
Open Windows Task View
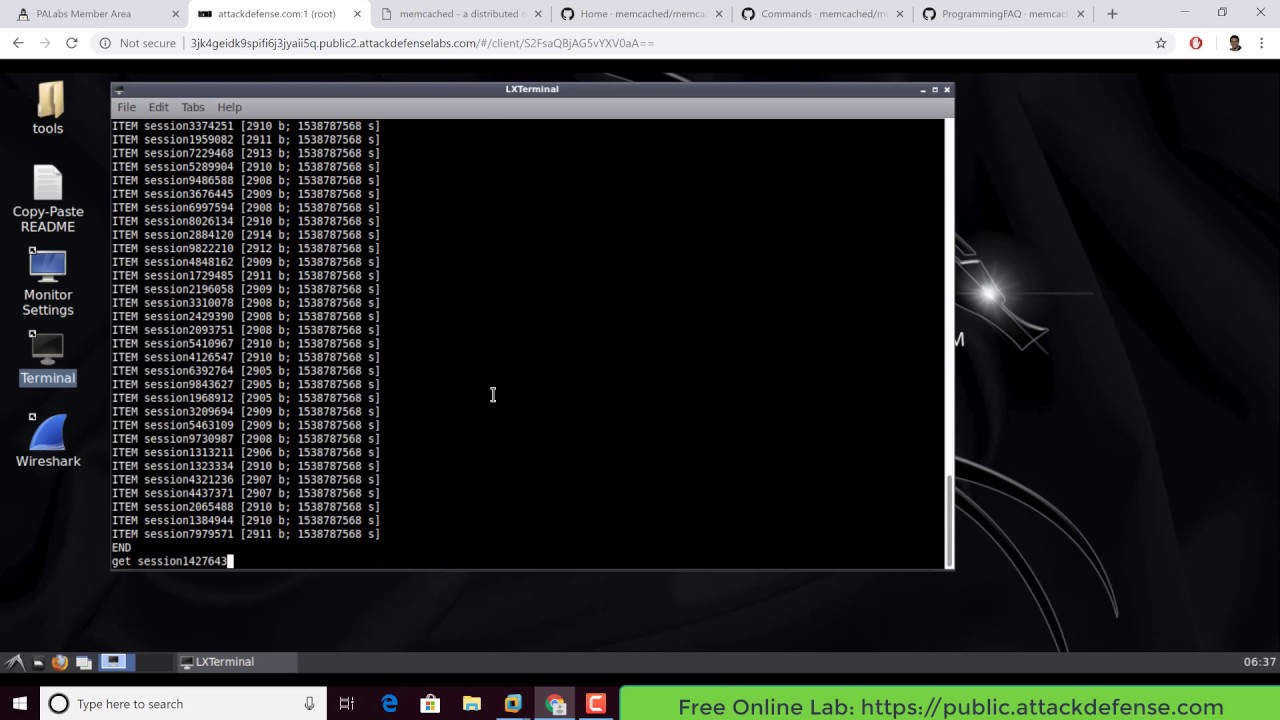point(347,704)
